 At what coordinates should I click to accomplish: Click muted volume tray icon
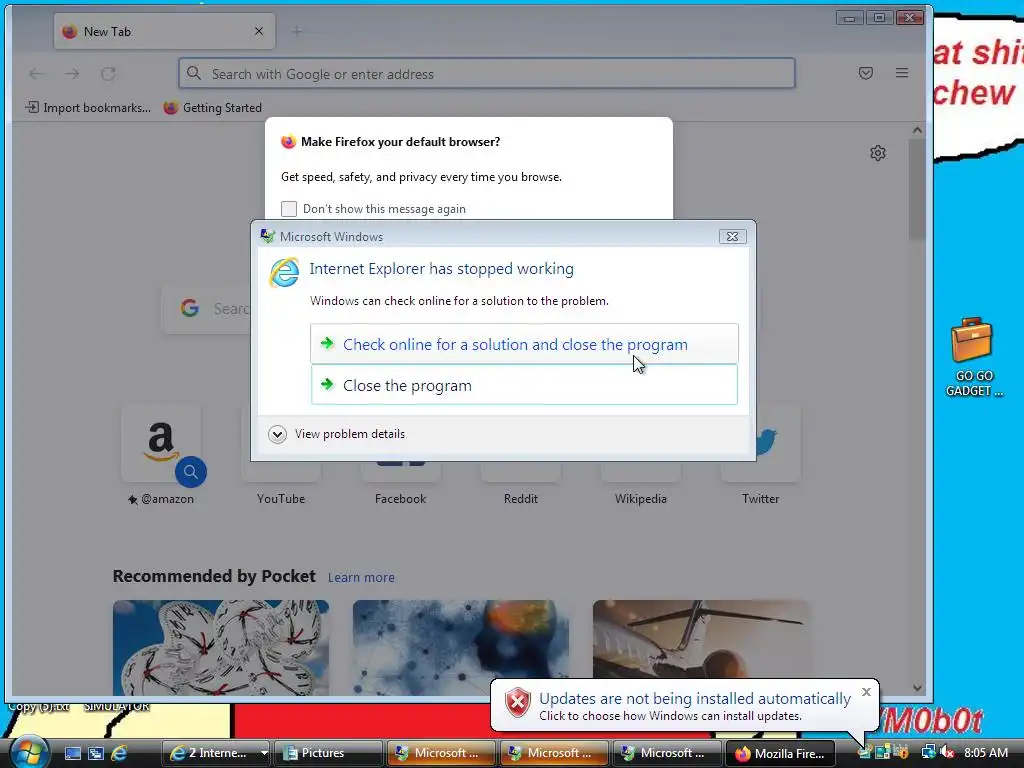[947, 752]
